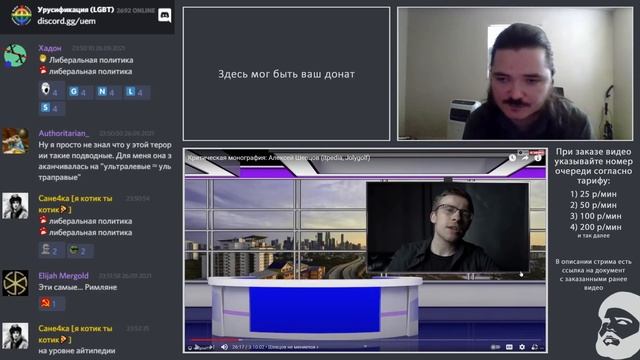Click the Watch later clock icon on video

pyautogui.click(x=513, y=158)
